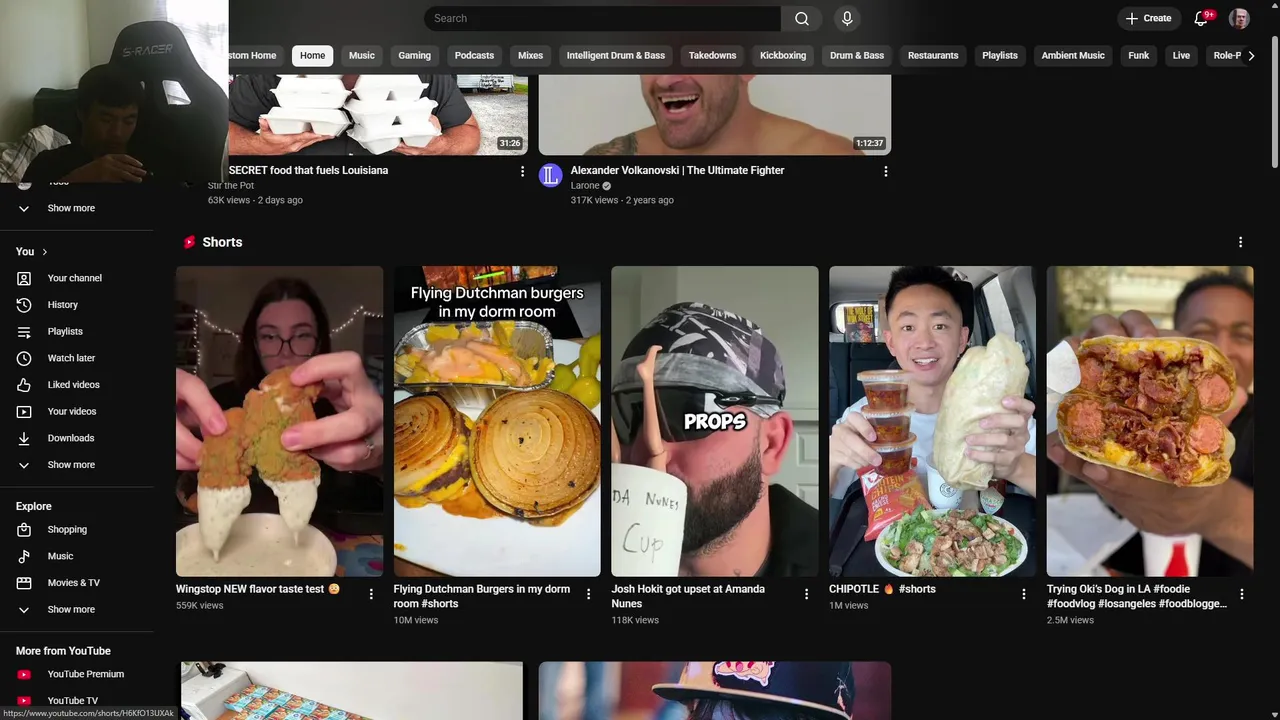Open options for Wingstop short
Viewport: 1280px width, 720px height.
pyautogui.click(x=371, y=594)
